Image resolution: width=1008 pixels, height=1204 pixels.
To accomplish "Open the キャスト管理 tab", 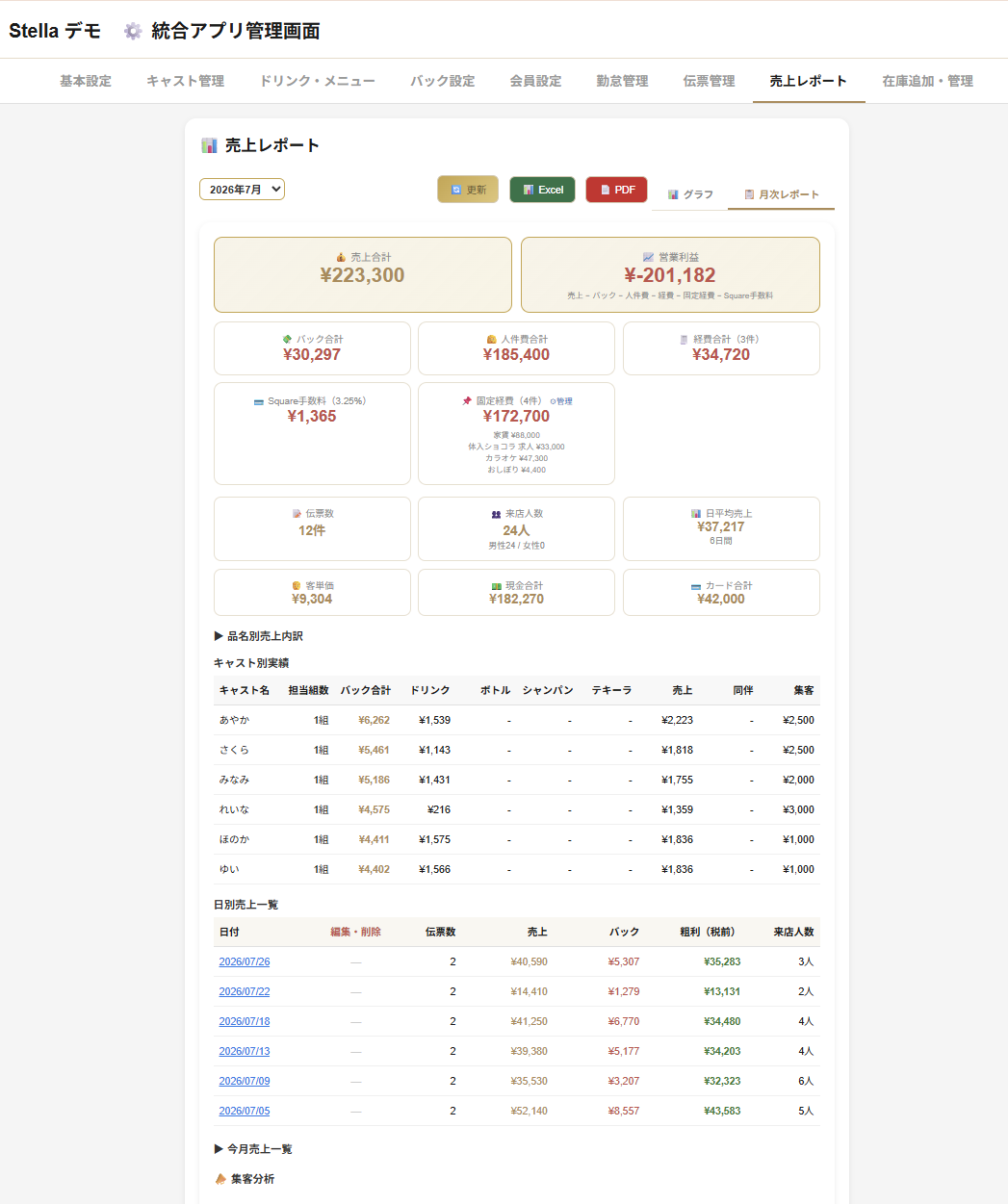I will point(185,81).
